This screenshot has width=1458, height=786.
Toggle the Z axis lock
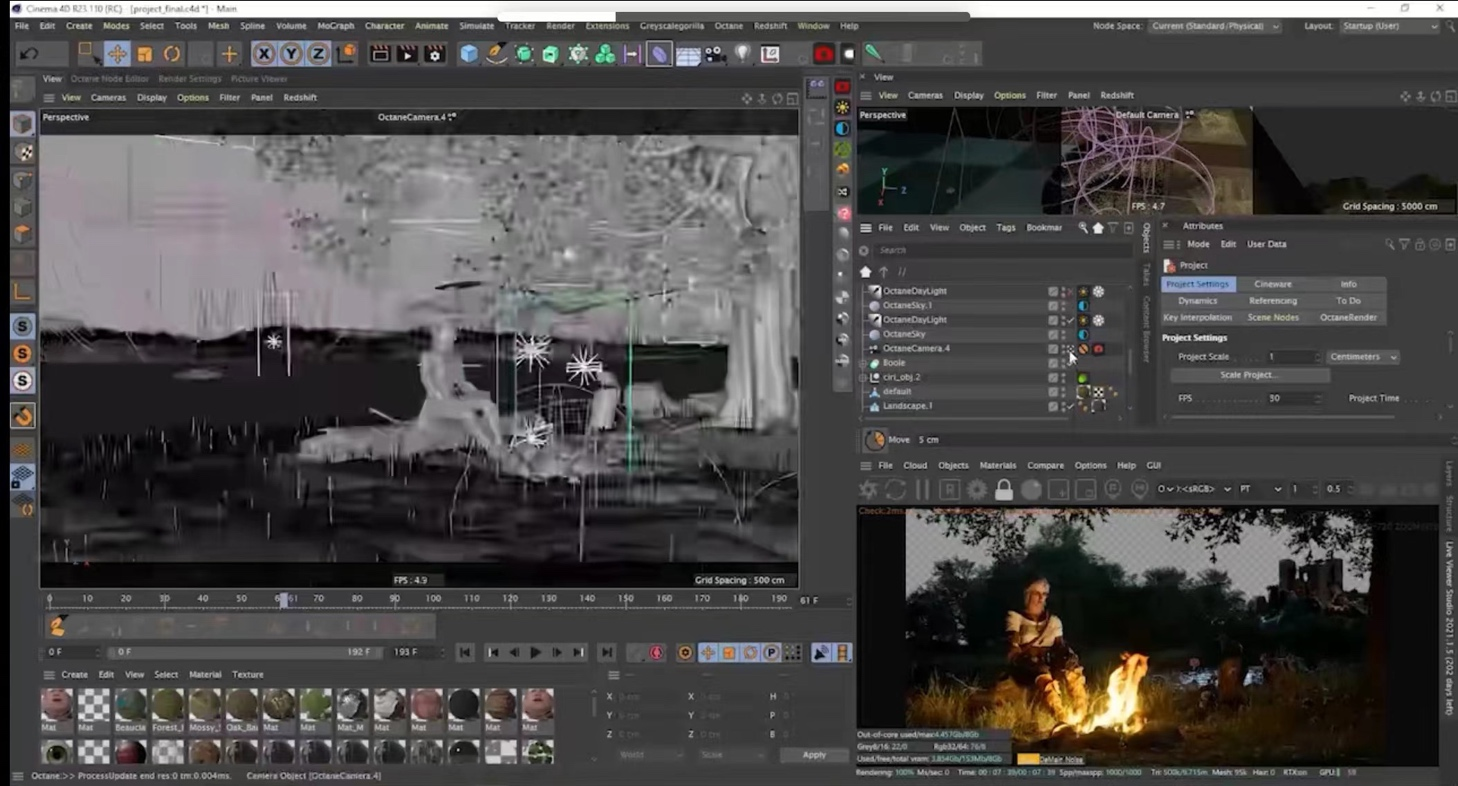coord(318,54)
